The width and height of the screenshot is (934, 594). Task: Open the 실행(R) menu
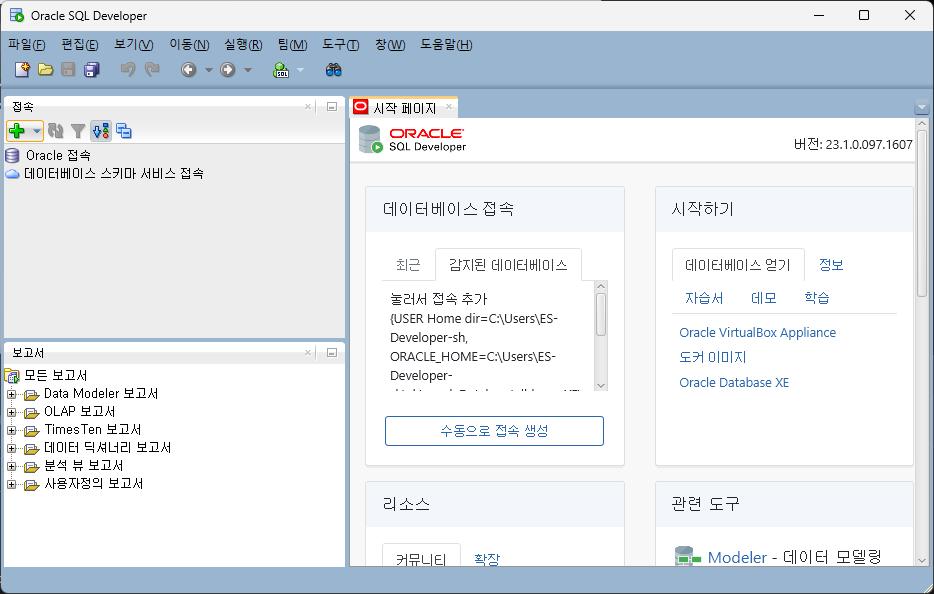[243, 45]
